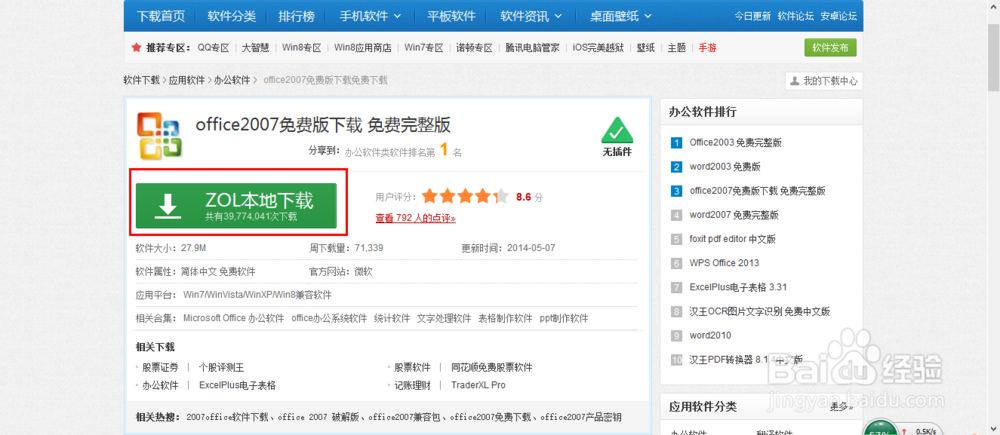1000x435 pixels.
Task: Expand the 软件资讯 dropdown menu
Action: click(x=531, y=16)
